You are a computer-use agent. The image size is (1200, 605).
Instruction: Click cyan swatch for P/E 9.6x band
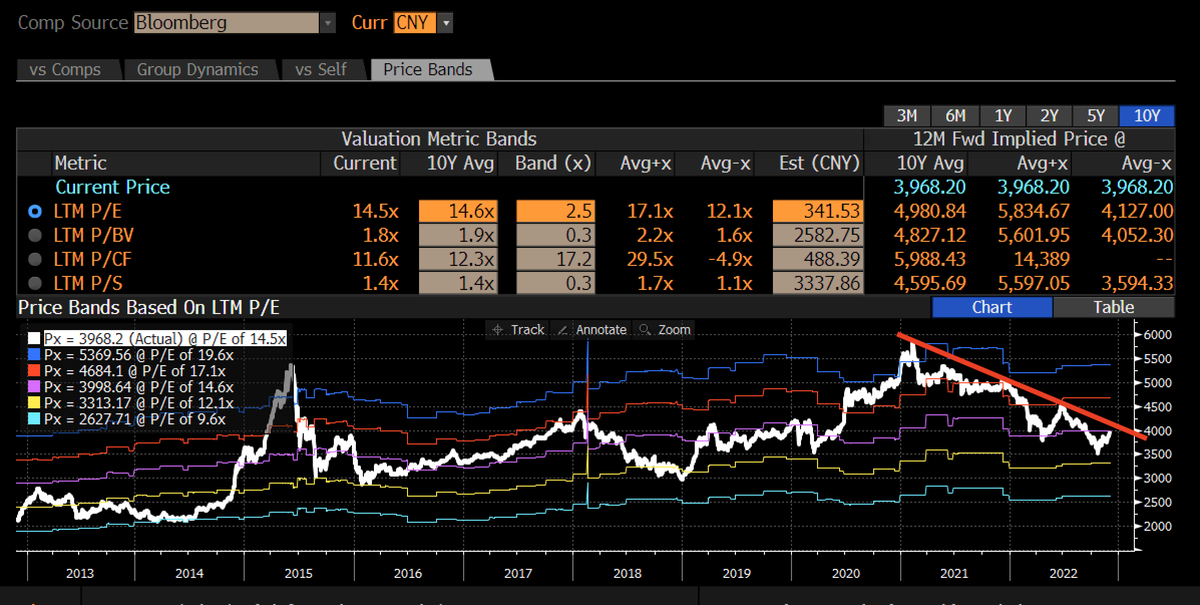click(33, 420)
